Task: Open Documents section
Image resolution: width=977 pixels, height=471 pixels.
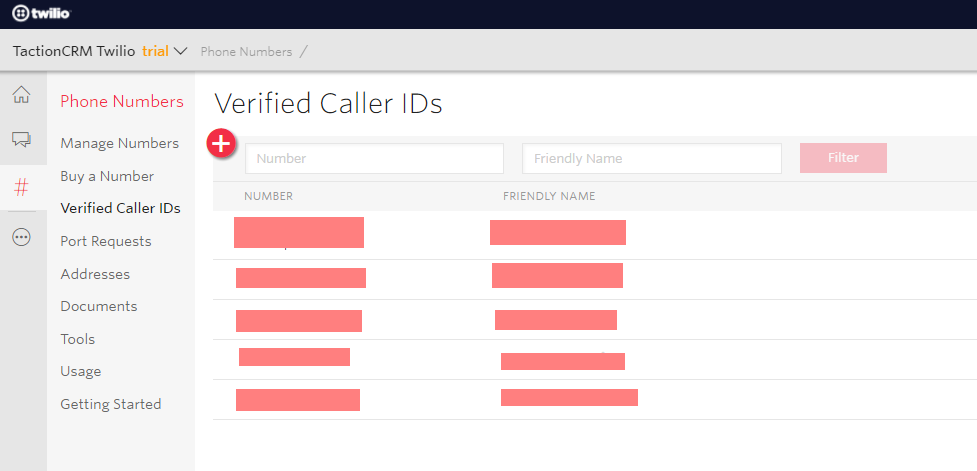Action: (x=98, y=307)
